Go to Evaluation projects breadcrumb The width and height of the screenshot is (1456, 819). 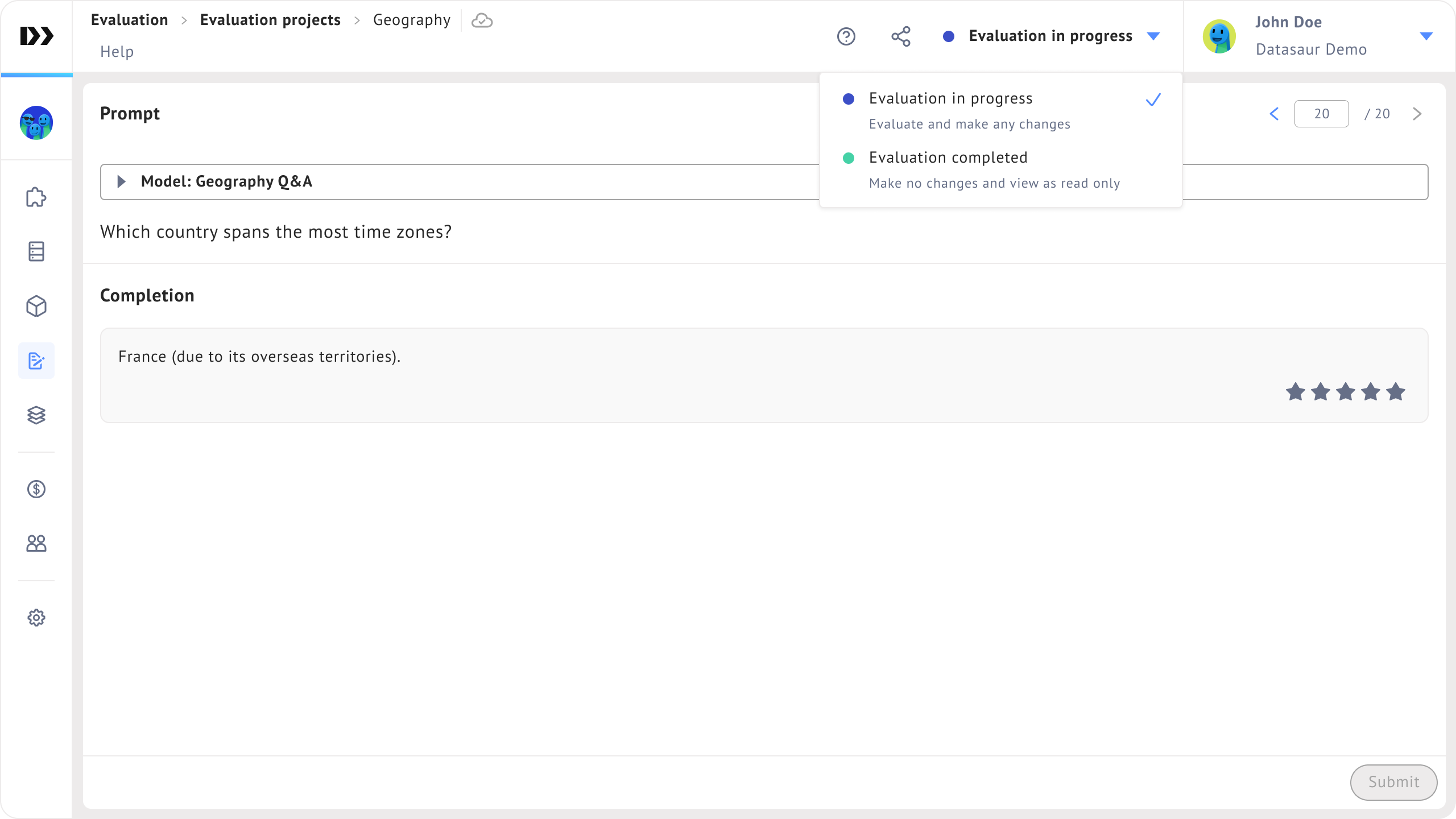tap(270, 20)
